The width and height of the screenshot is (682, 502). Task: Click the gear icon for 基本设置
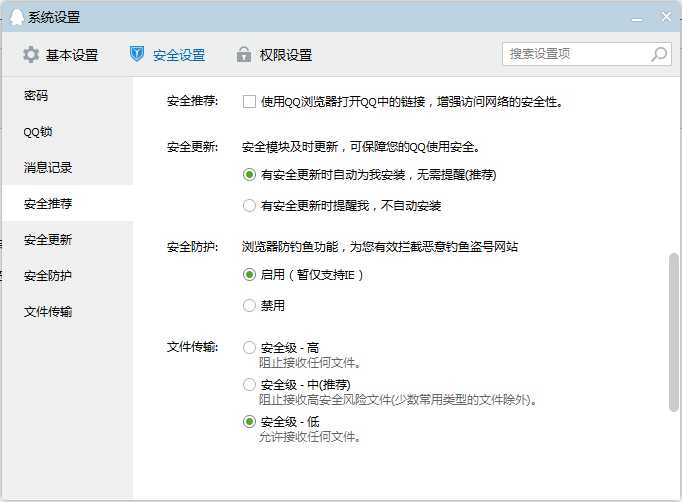tap(31, 55)
